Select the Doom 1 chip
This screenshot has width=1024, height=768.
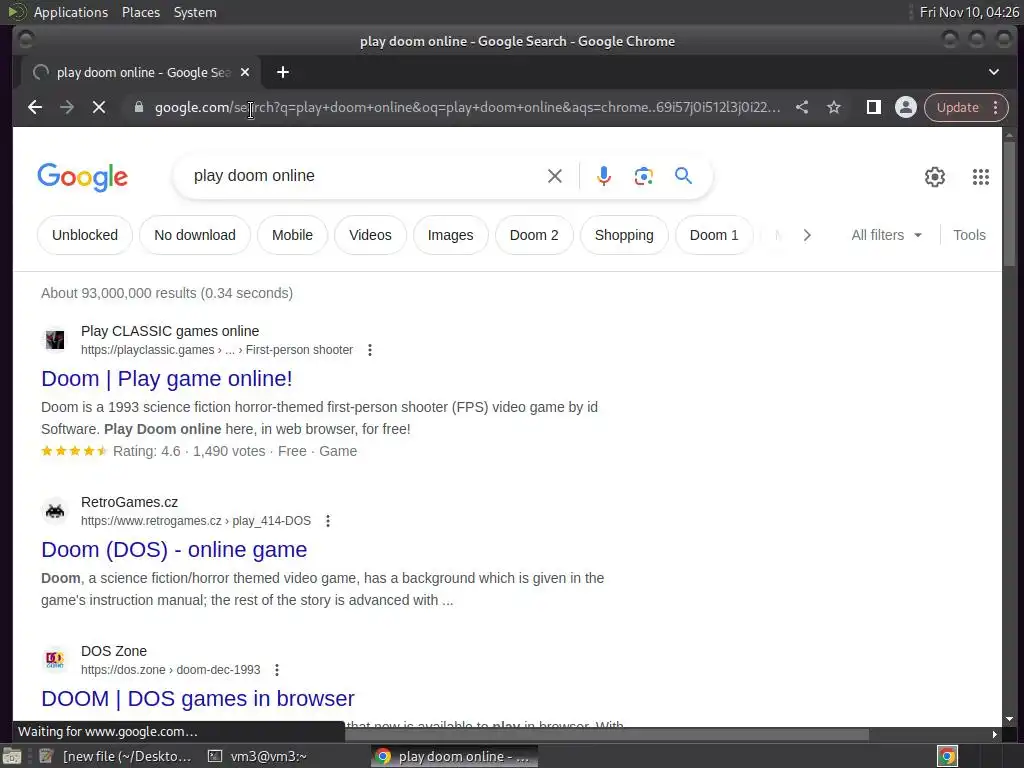pyautogui.click(x=714, y=235)
